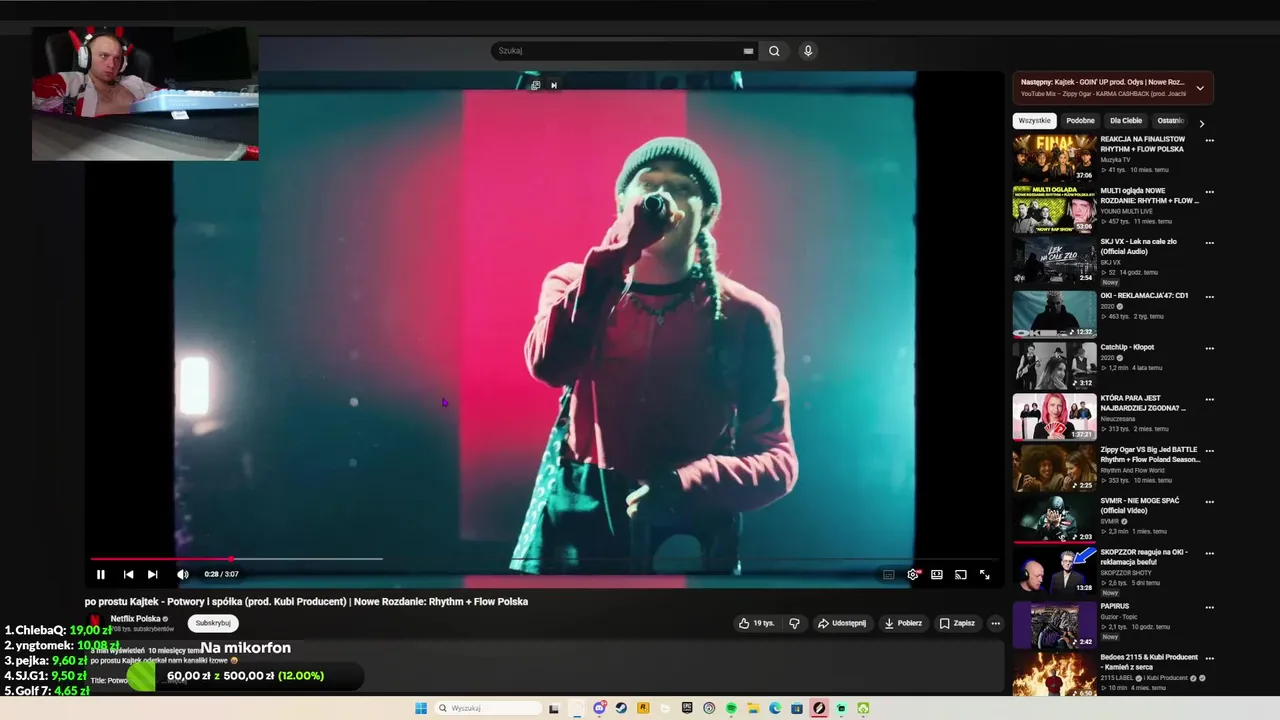Open OKI - REKLAMACJA'47: CD1 title
Image resolution: width=1280 pixels, height=720 pixels.
click(1144, 296)
